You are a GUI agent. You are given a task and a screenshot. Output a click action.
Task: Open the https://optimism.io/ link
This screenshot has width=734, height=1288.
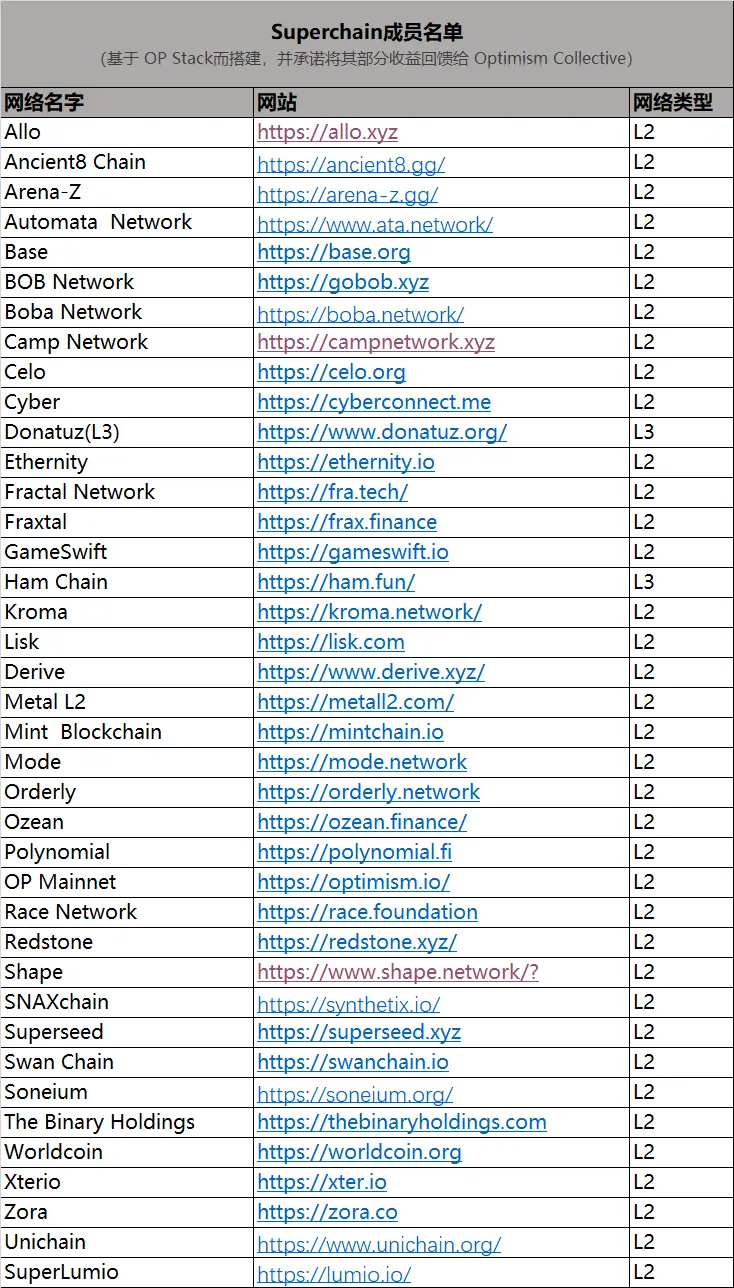(x=353, y=882)
